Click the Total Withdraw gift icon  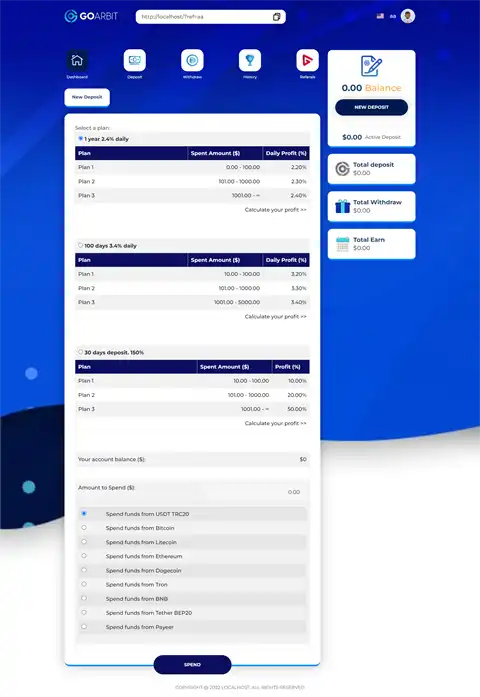[x=343, y=206]
